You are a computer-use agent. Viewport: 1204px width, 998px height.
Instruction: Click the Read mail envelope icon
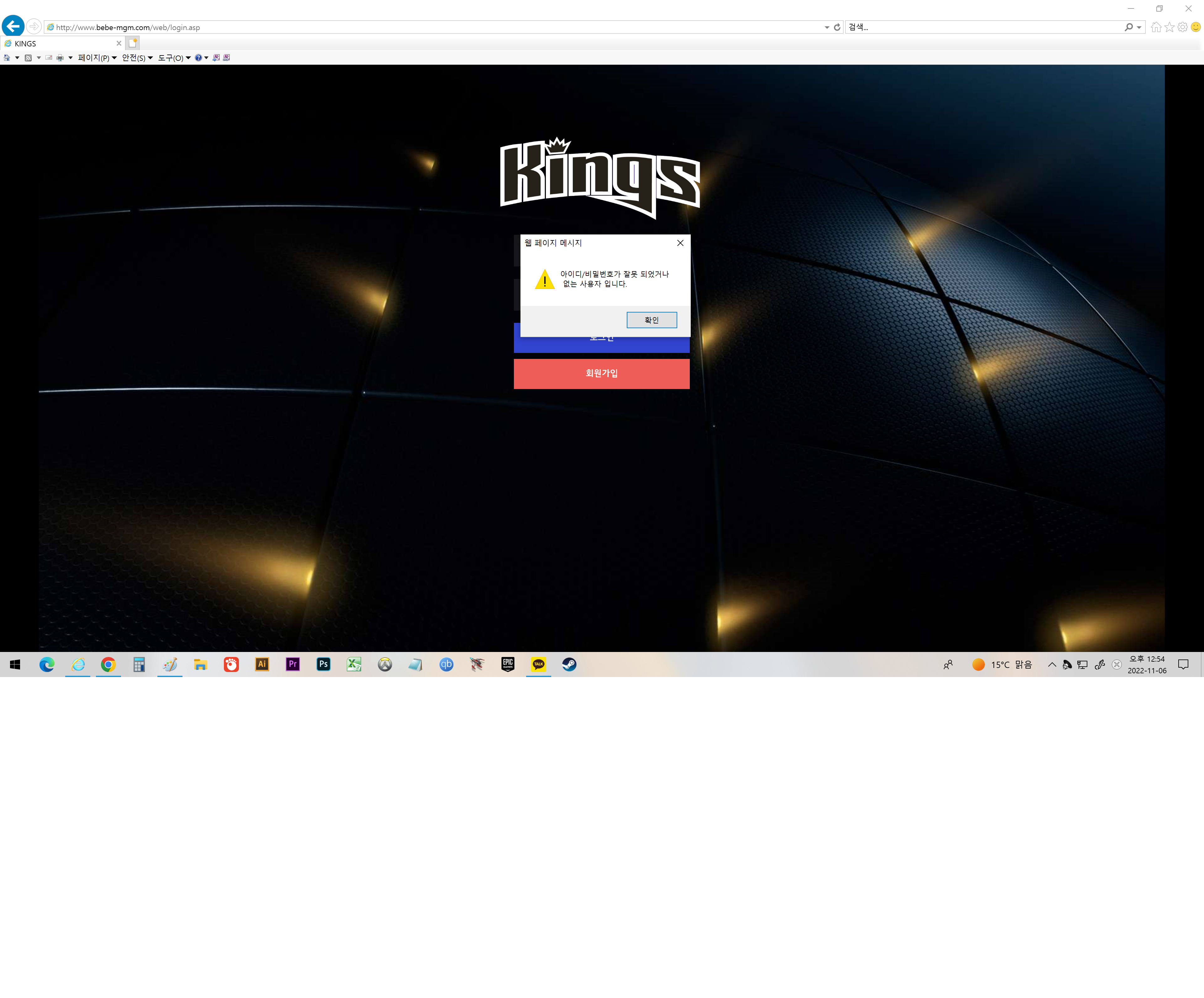pyautogui.click(x=49, y=58)
